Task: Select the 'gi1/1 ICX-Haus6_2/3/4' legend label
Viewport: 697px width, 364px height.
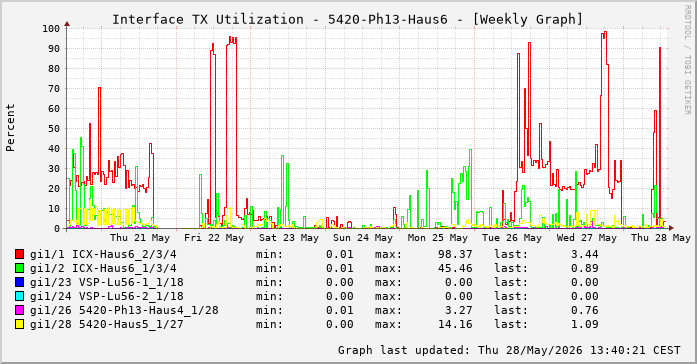Action: [x=103, y=255]
